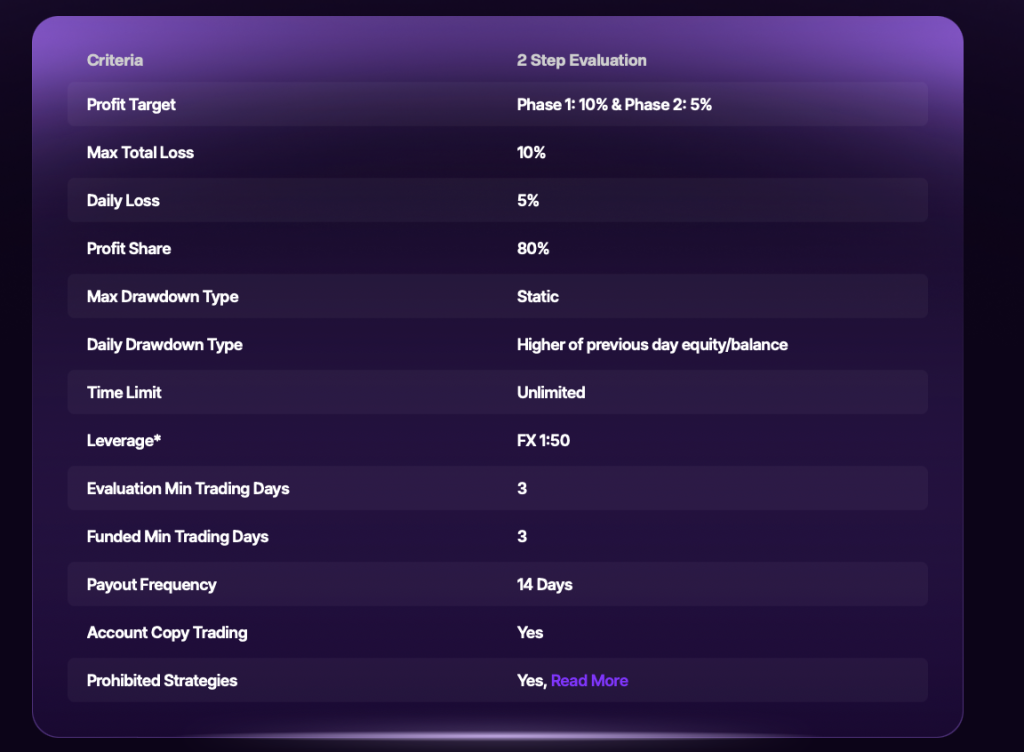Select the Evaluation Min Trading Days label
1024x752 pixels.
(x=188, y=488)
